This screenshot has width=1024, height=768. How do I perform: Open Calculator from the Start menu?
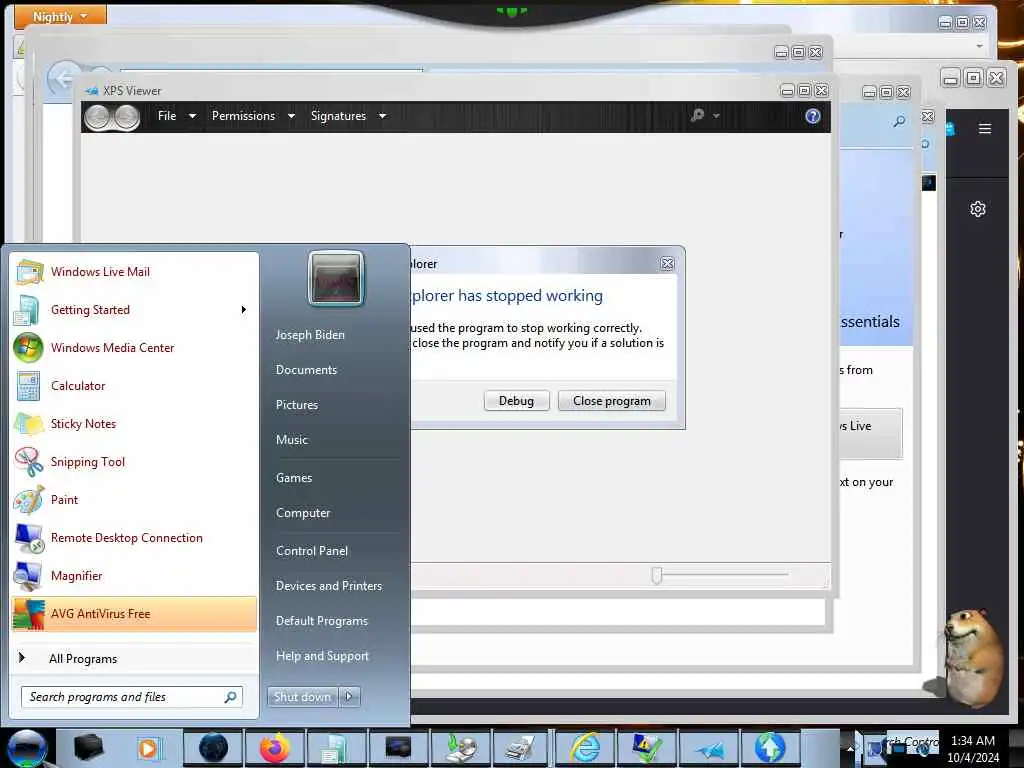(134, 385)
